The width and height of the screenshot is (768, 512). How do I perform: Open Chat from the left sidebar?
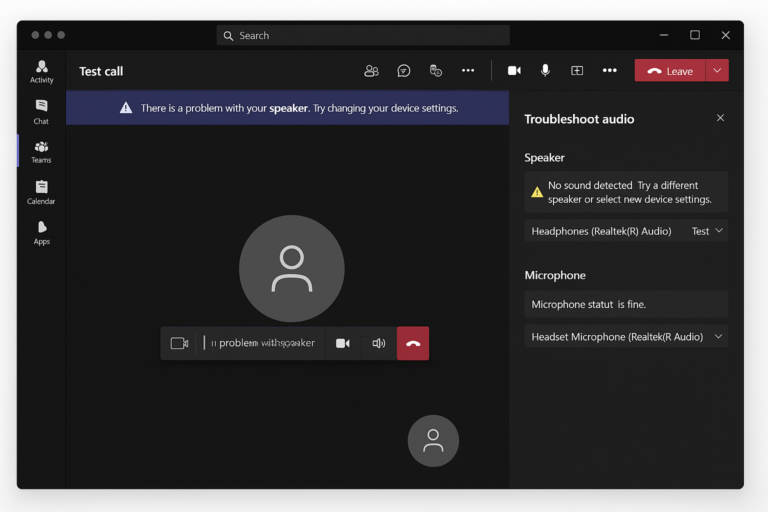[41, 111]
